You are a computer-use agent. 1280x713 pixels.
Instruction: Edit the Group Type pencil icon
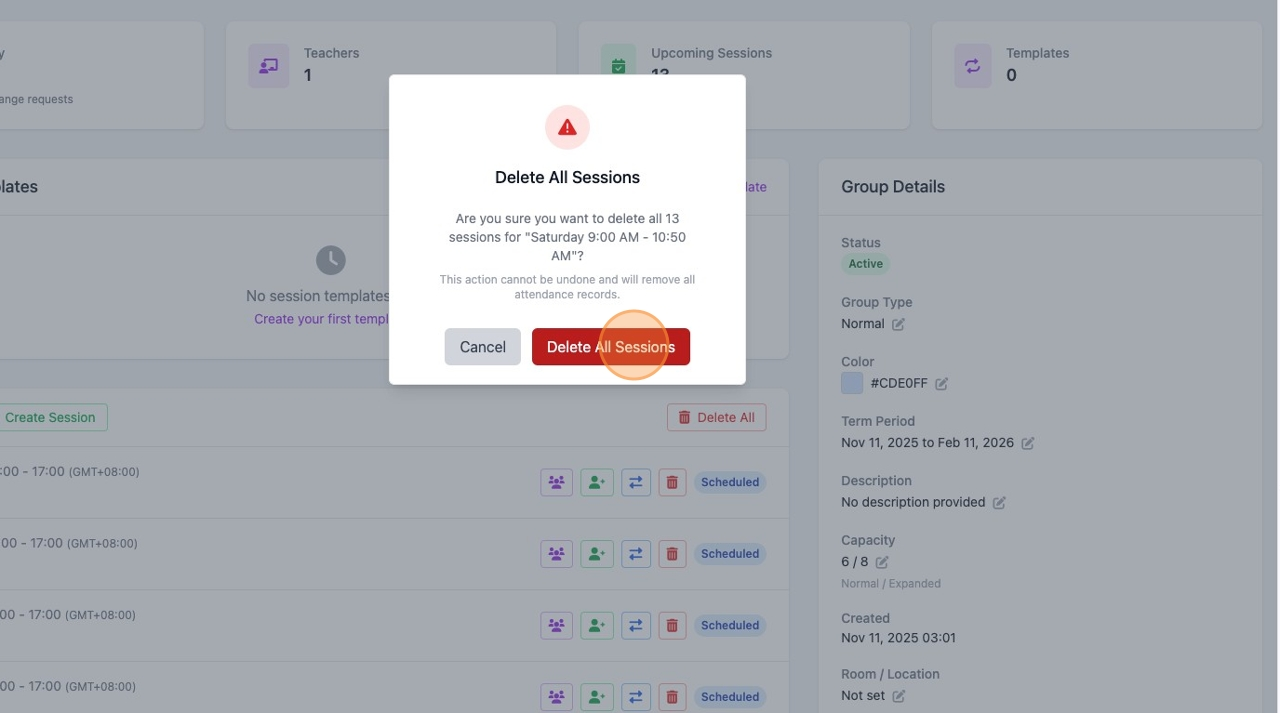tap(898, 324)
